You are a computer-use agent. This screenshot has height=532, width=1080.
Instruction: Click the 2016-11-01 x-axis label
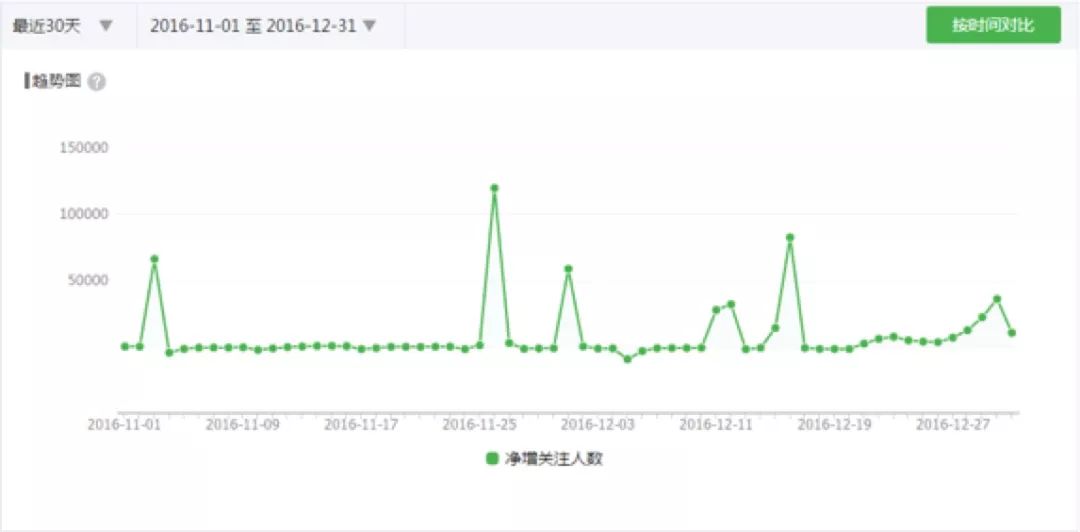(x=125, y=424)
